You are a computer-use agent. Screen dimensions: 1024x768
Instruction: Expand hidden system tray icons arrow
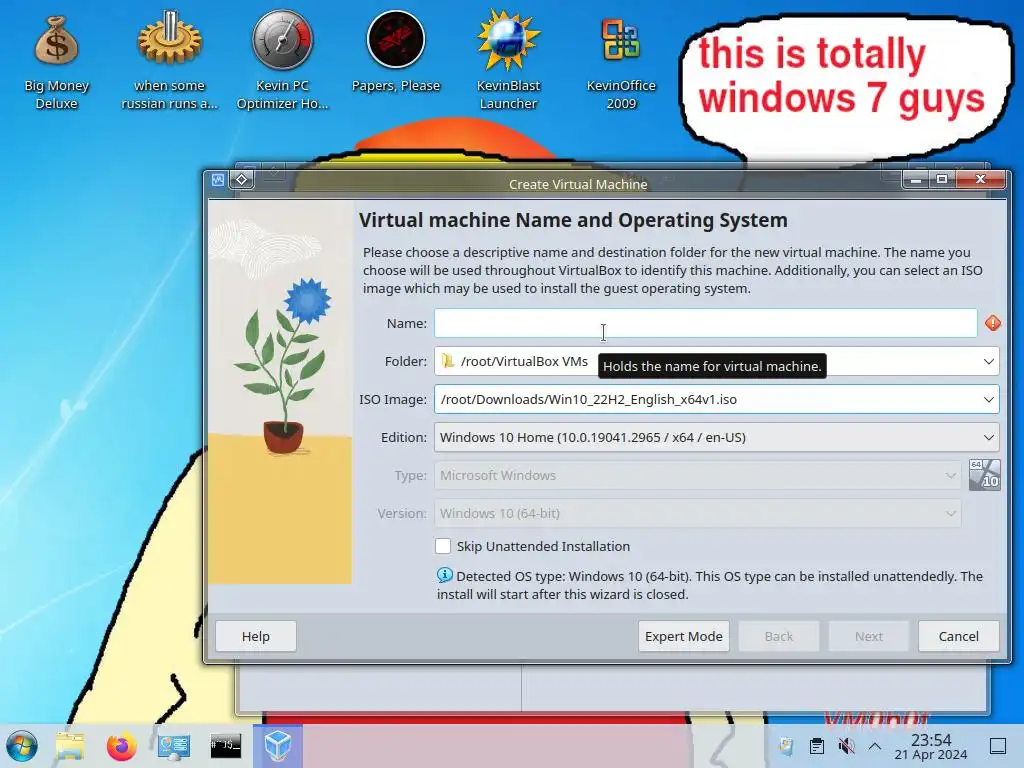click(875, 746)
